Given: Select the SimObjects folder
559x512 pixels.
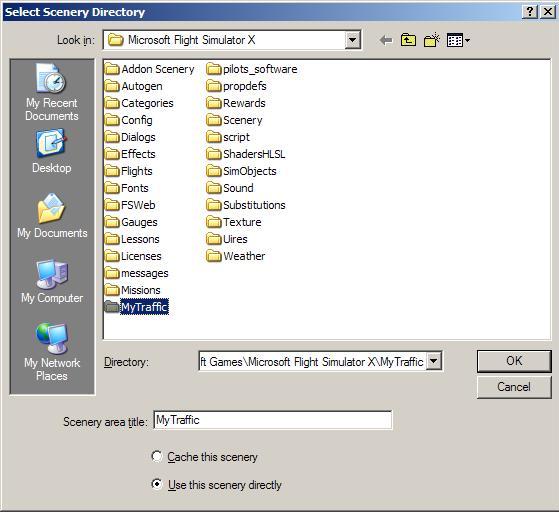Looking at the screenshot, I should (242, 171).
